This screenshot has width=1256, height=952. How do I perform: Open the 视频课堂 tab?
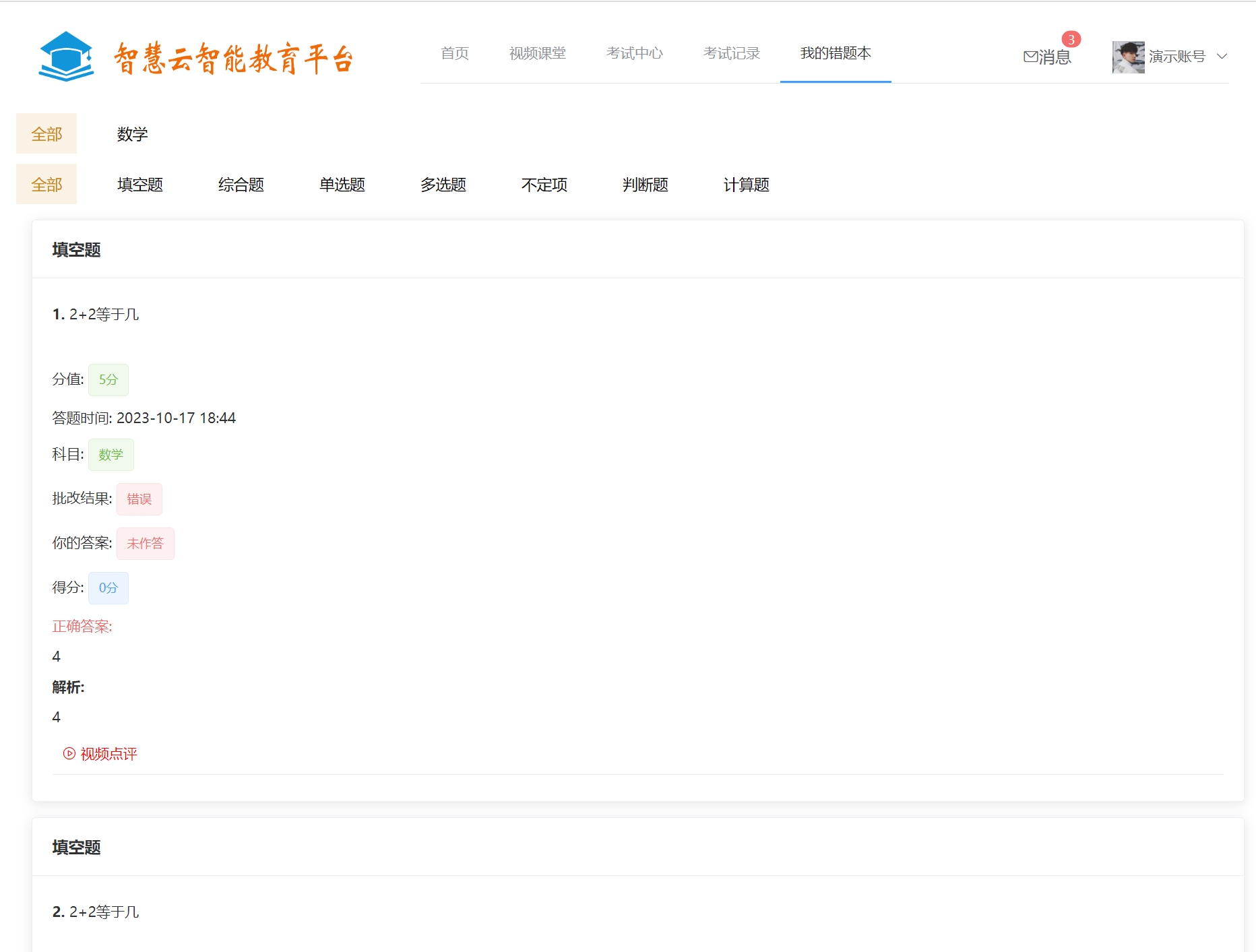(538, 53)
